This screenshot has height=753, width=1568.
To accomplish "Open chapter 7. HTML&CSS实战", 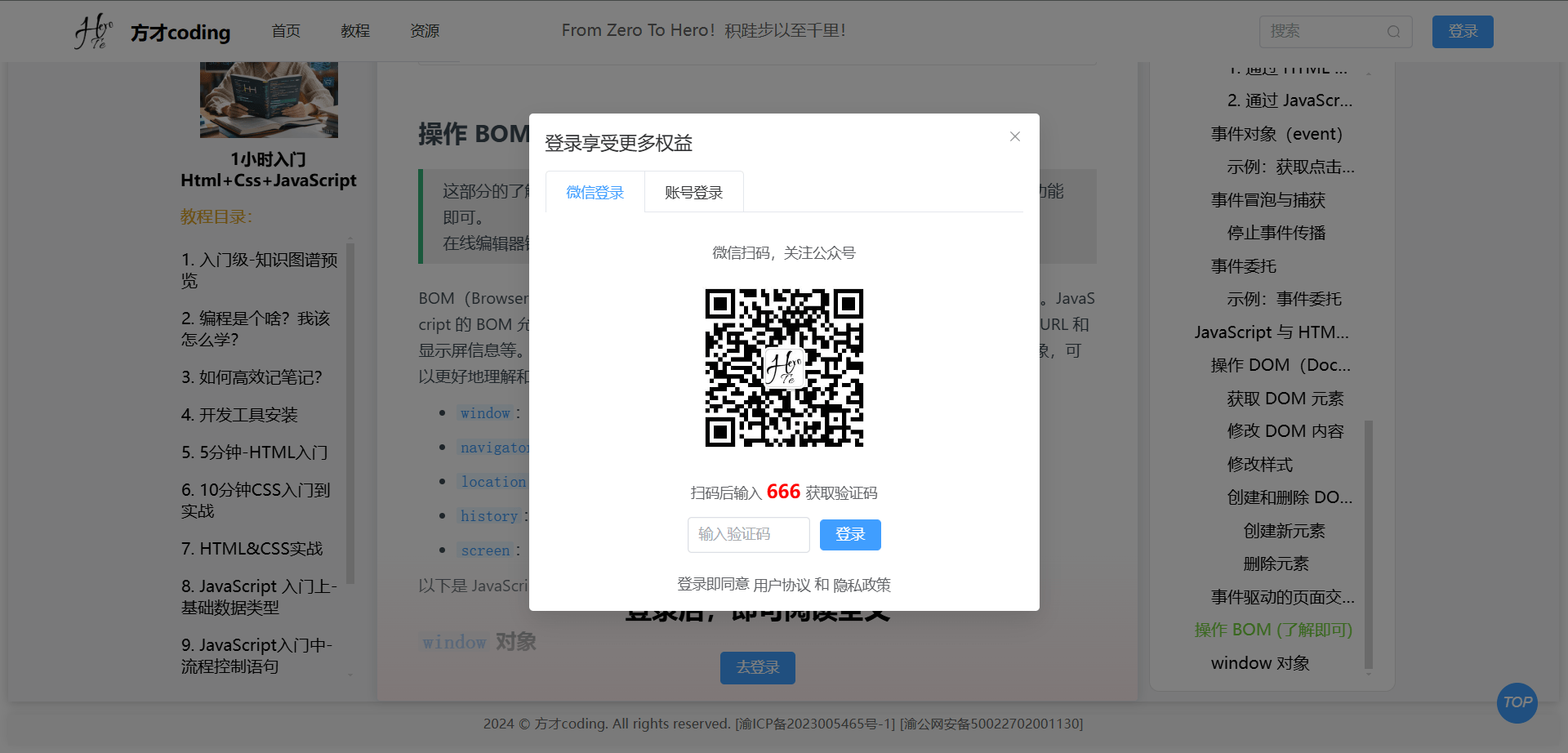I will (252, 549).
